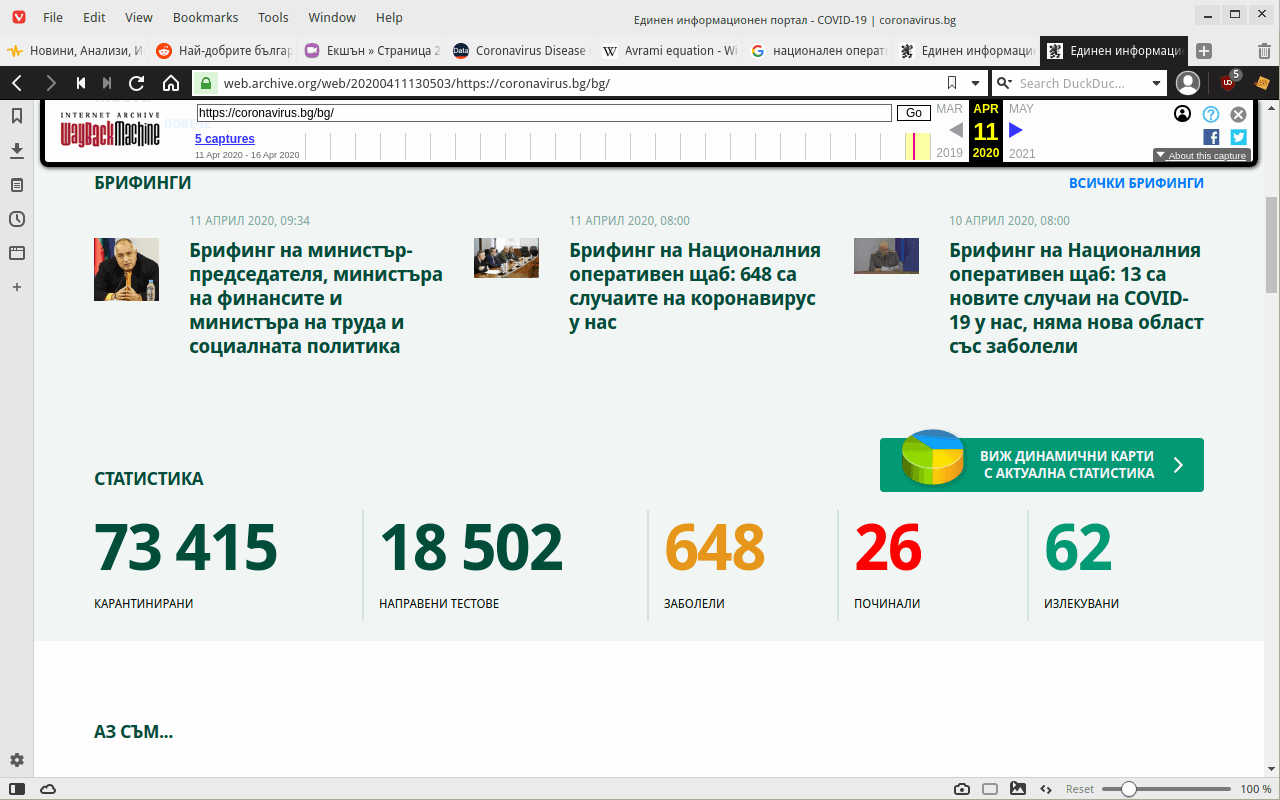
Task: Toggle image loading in status bar
Action: coord(1018,789)
